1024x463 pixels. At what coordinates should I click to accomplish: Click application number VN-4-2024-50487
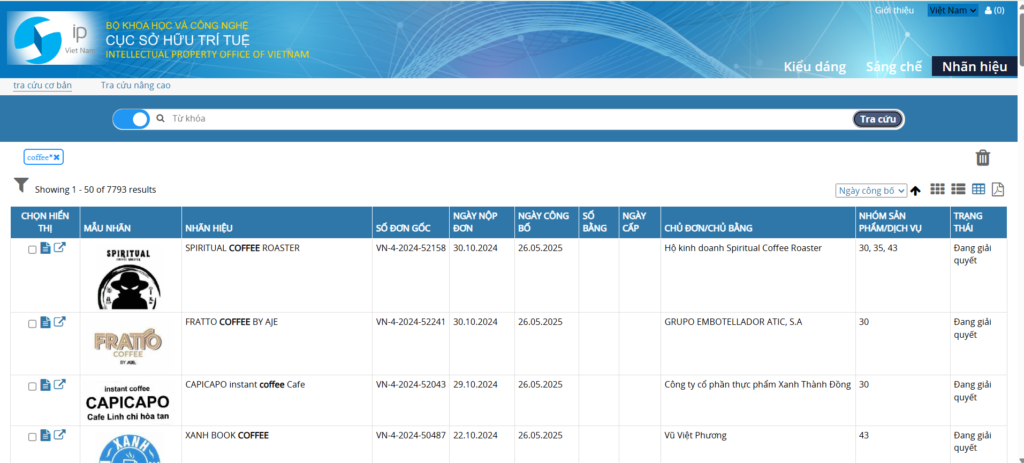tap(411, 436)
